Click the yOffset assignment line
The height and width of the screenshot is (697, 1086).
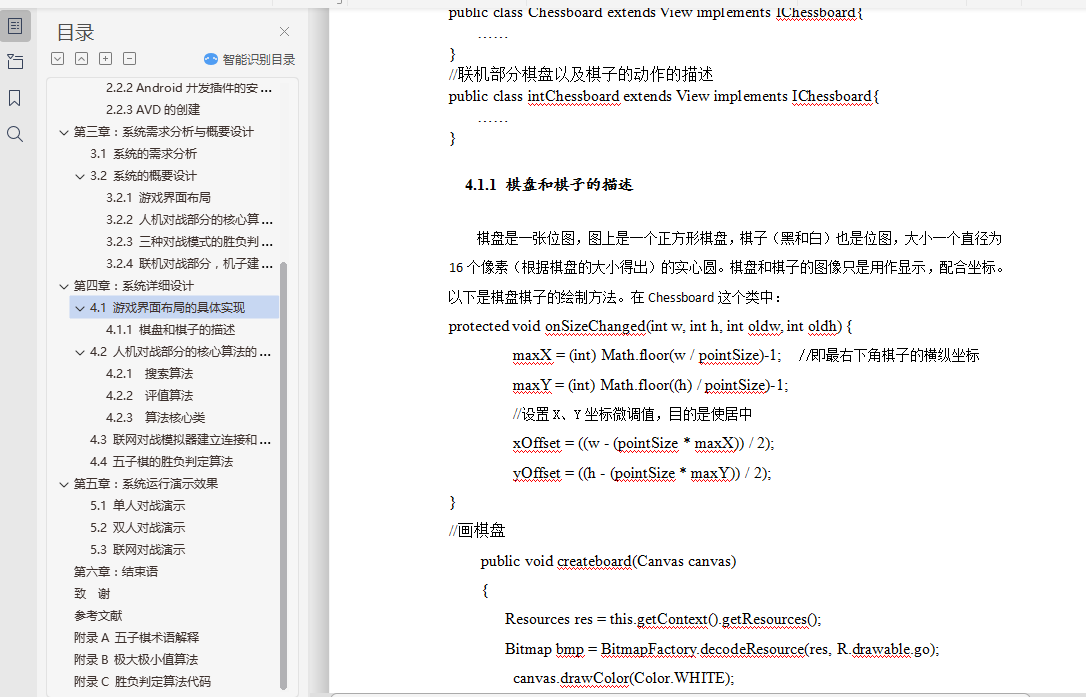[641, 473]
